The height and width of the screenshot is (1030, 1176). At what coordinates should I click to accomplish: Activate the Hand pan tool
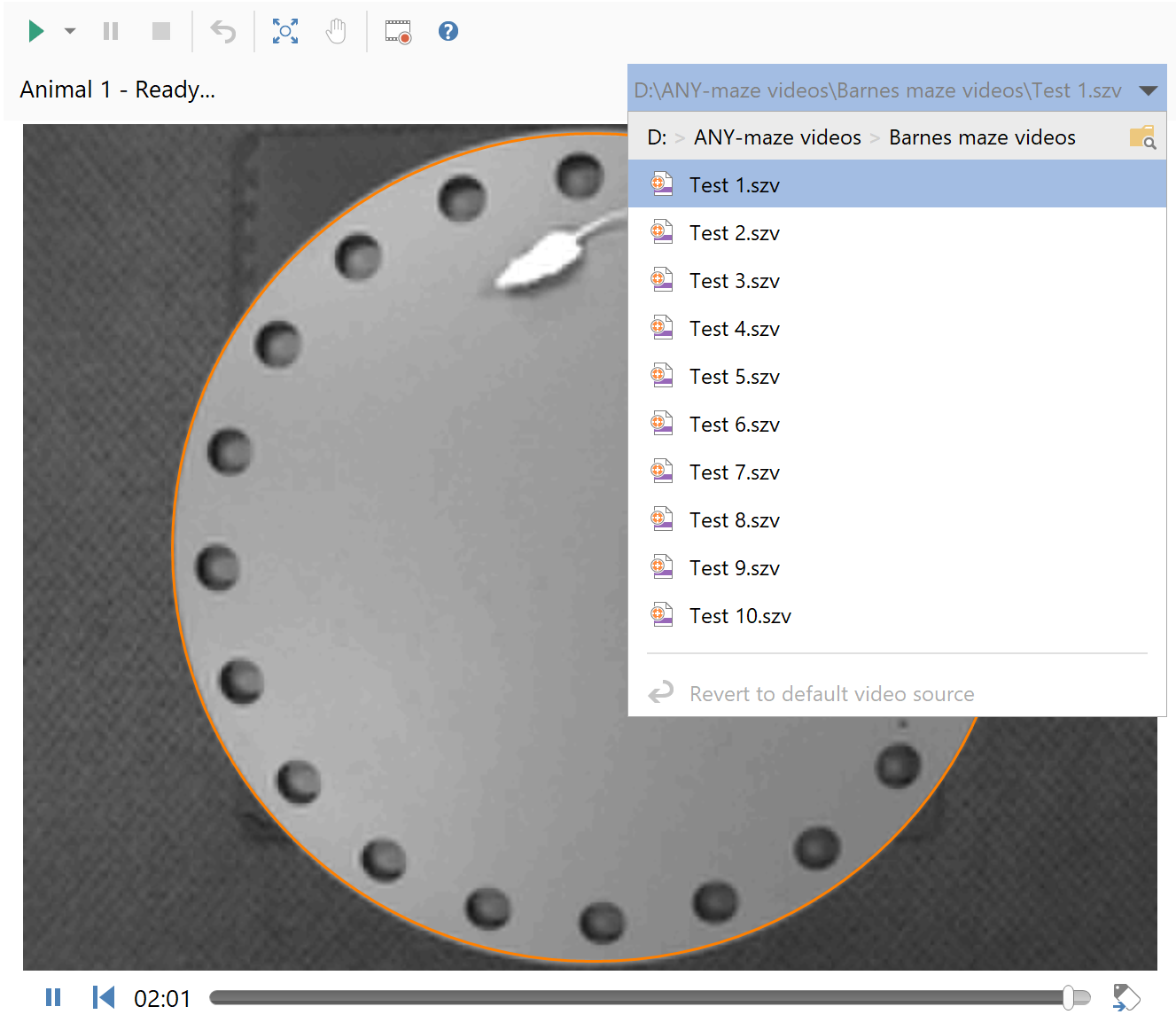337,30
